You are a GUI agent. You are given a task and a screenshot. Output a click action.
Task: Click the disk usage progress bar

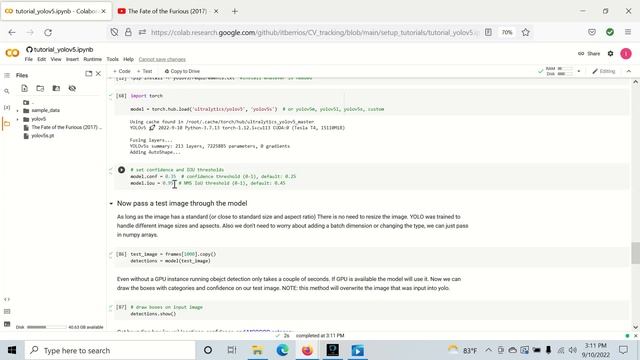coord(47,327)
